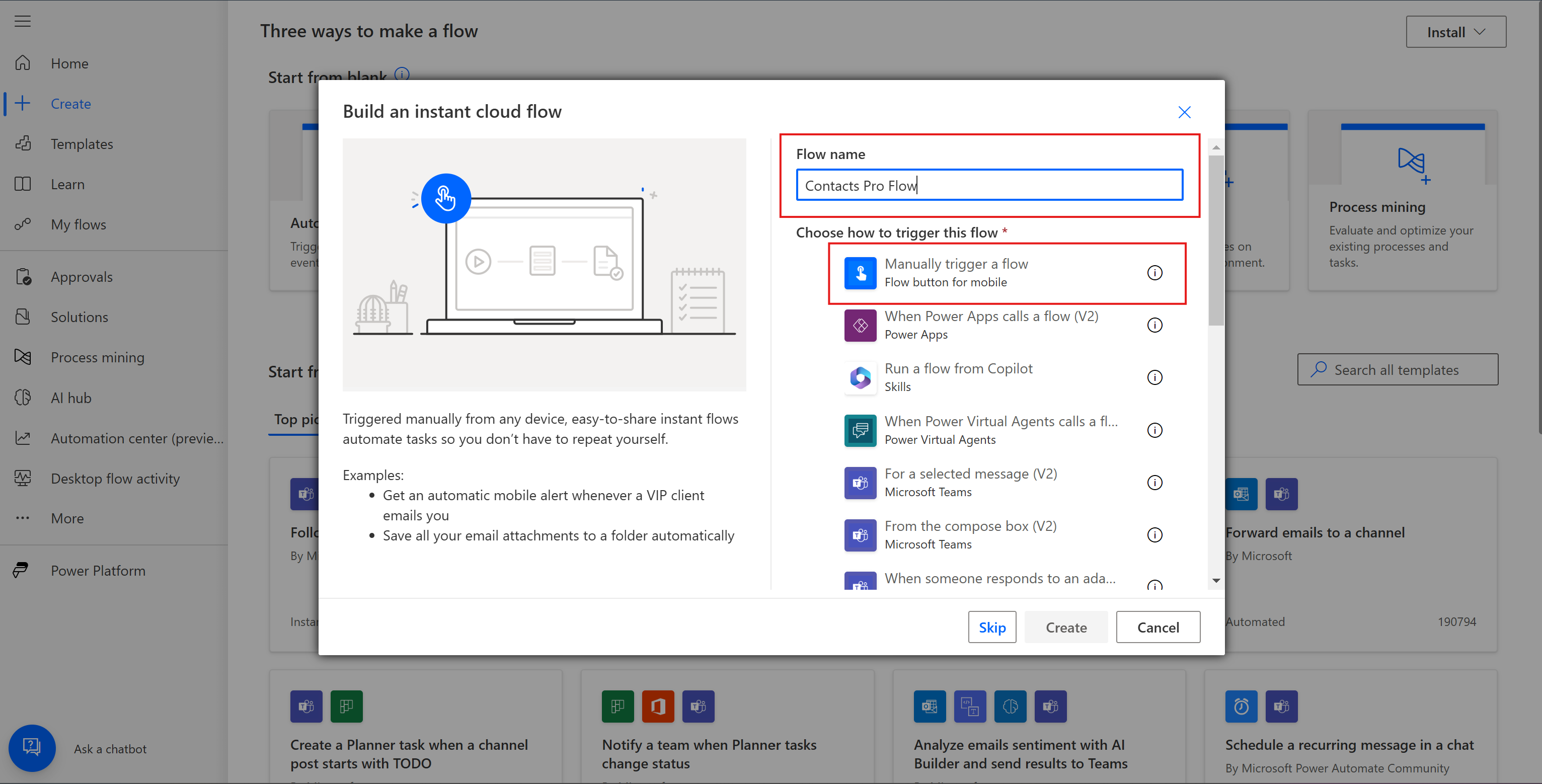This screenshot has height=784, width=1542.
Task: Click the Process mining sidebar icon
Action: pos(23,357)
